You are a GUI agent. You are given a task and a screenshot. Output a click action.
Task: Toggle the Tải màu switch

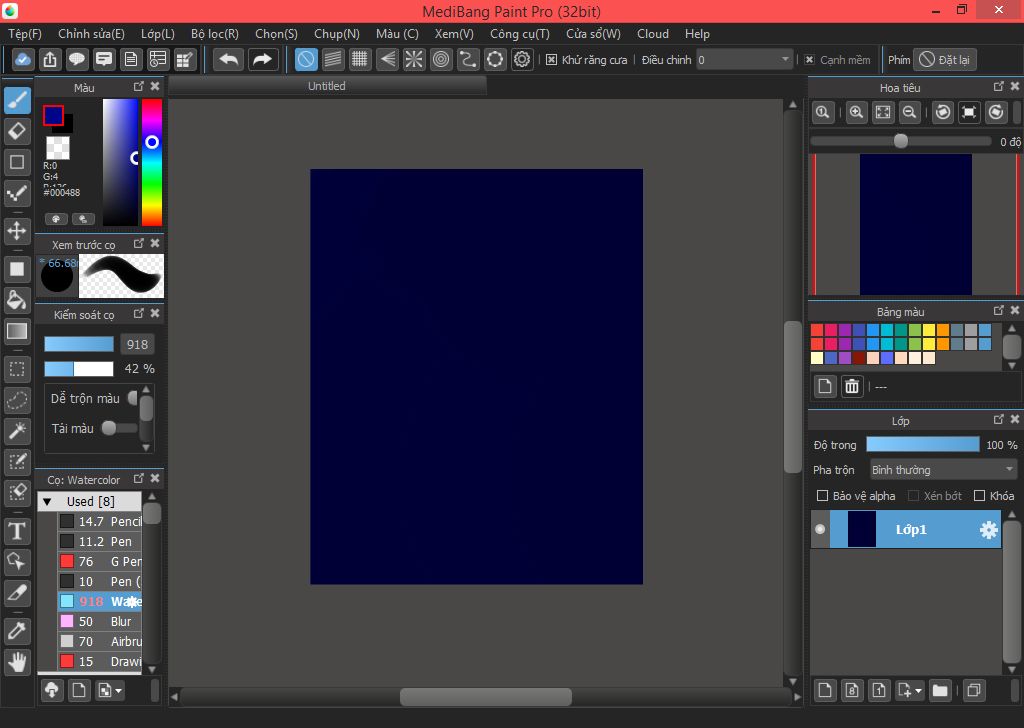[118, 428]
